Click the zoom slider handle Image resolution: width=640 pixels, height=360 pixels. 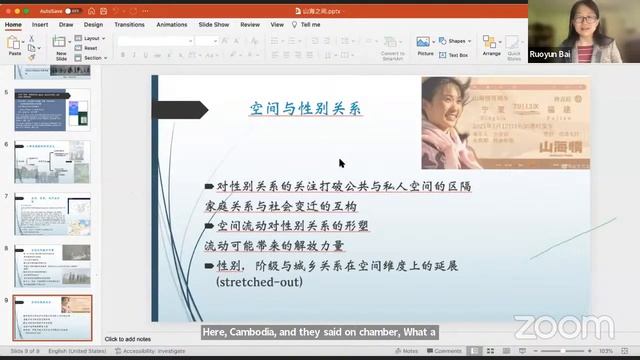pyautogui.click(x=562, y=351)
